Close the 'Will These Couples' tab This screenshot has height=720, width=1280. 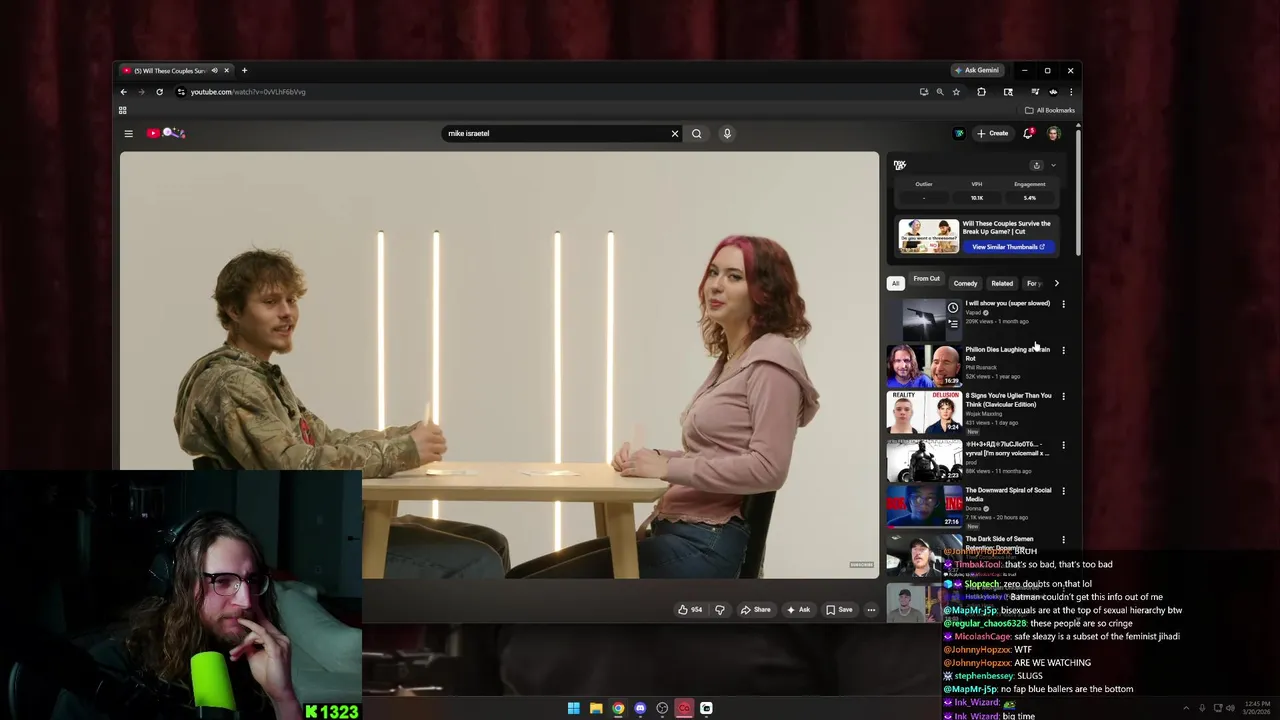[x=226, y=71]
